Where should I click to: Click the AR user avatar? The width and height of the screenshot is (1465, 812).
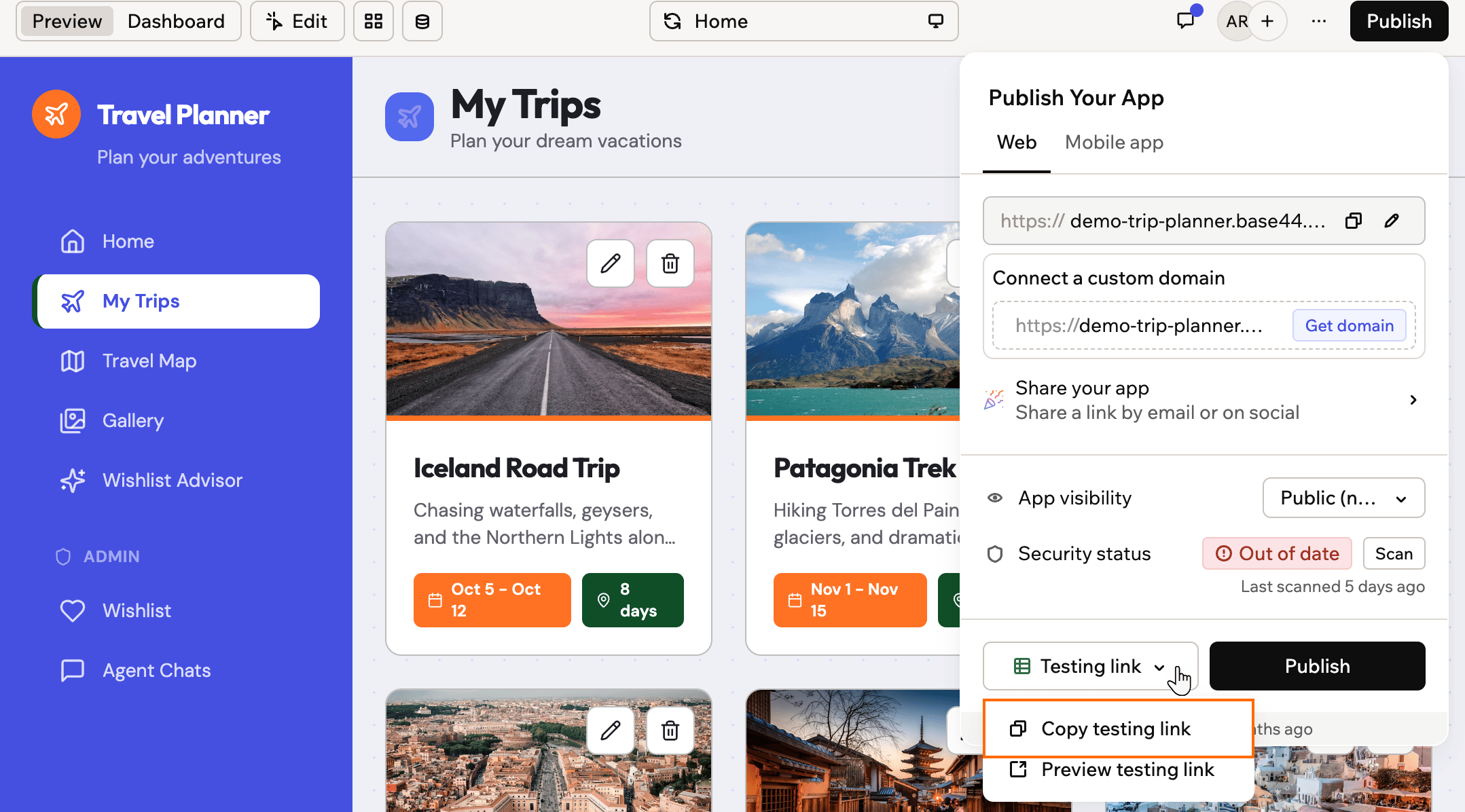coord(1235,21)
